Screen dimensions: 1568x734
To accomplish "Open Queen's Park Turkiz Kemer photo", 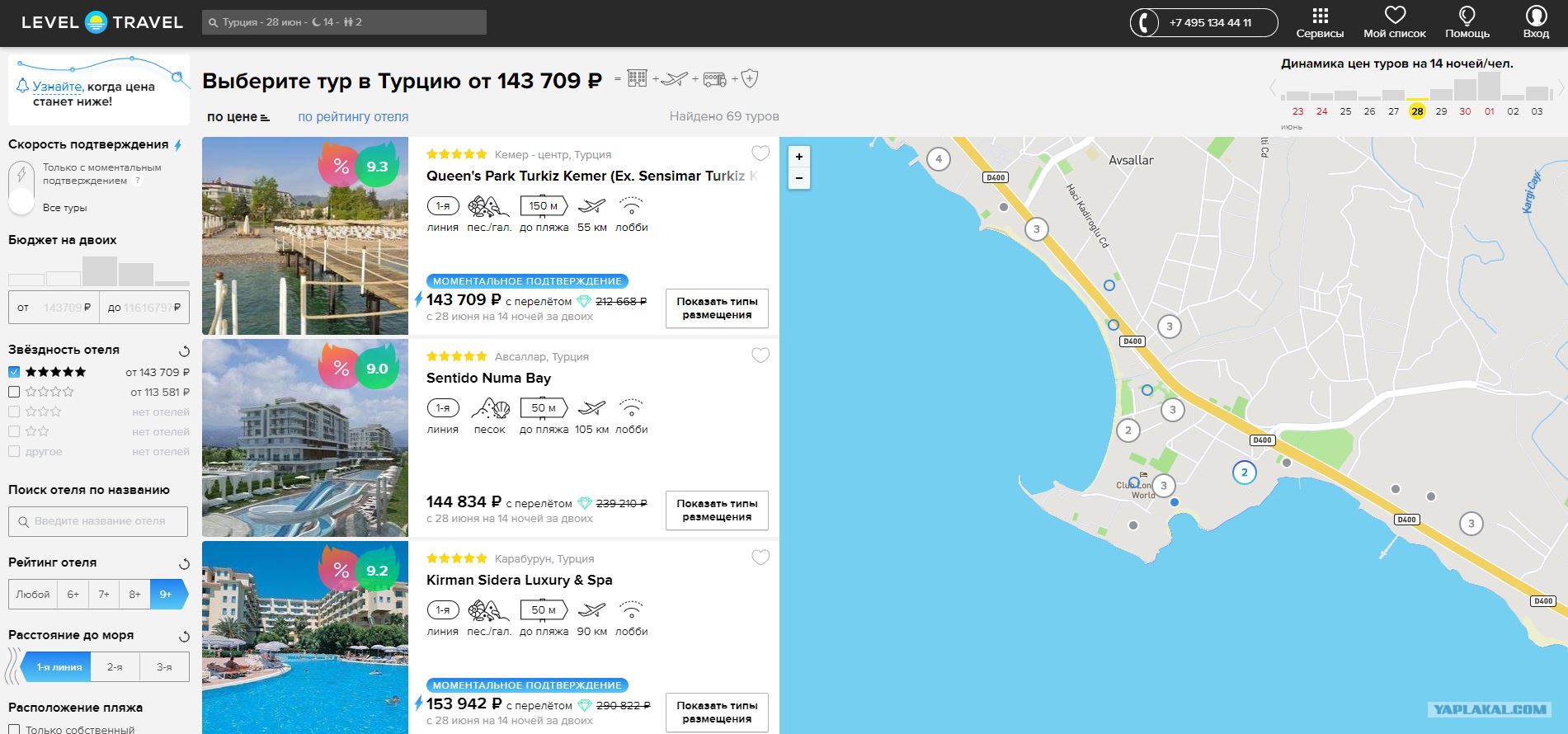I will coord(305,236).
